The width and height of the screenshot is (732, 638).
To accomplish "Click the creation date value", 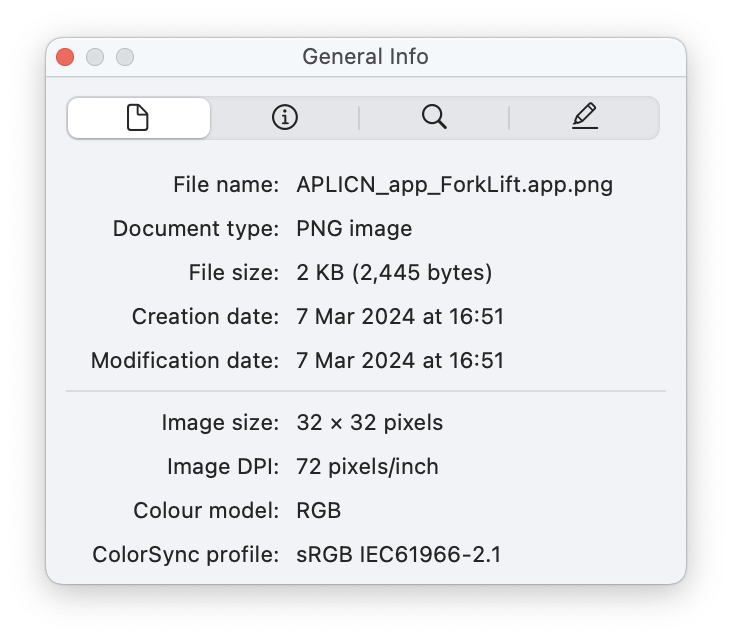I will (x=400, y=317).
